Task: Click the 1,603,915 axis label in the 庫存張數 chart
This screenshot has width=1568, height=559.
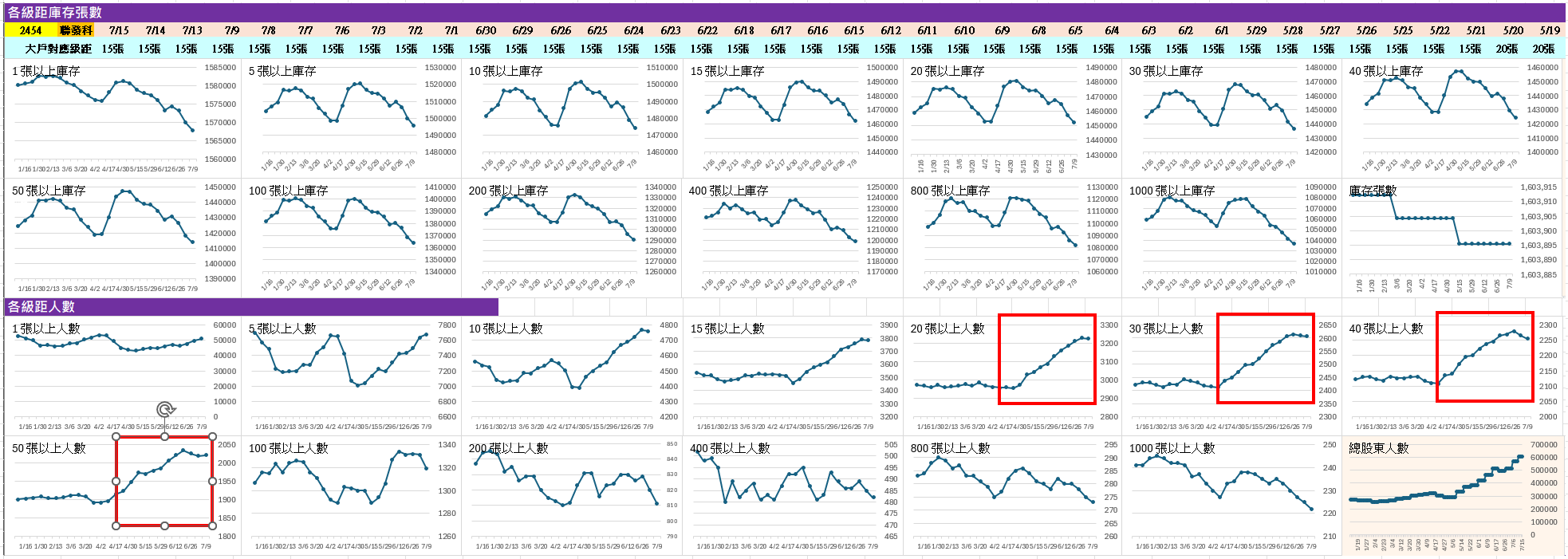Action: coord(1538,187)
